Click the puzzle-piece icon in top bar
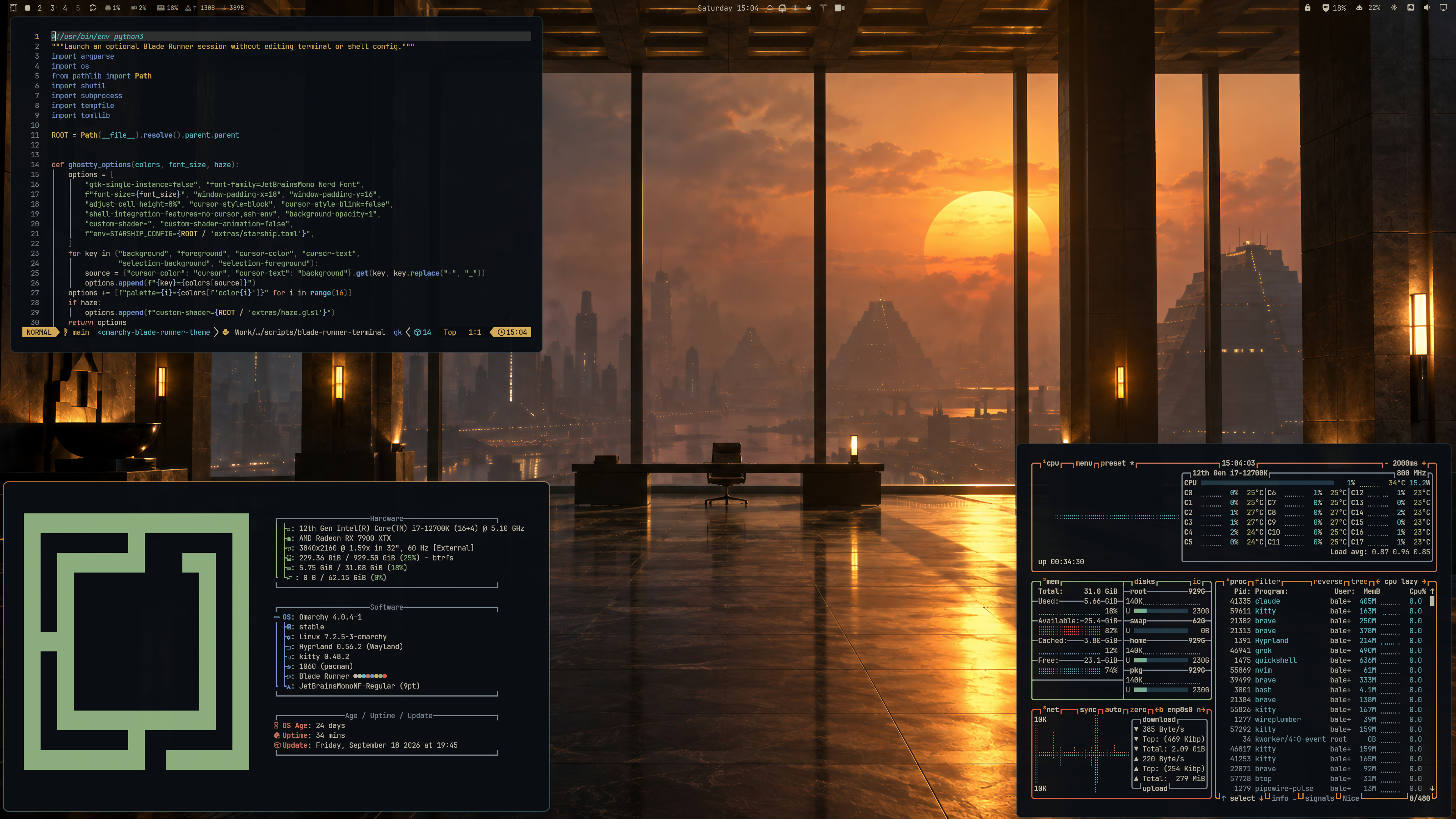The width and height of the screenshot is (1456, 819). point(93,8)
